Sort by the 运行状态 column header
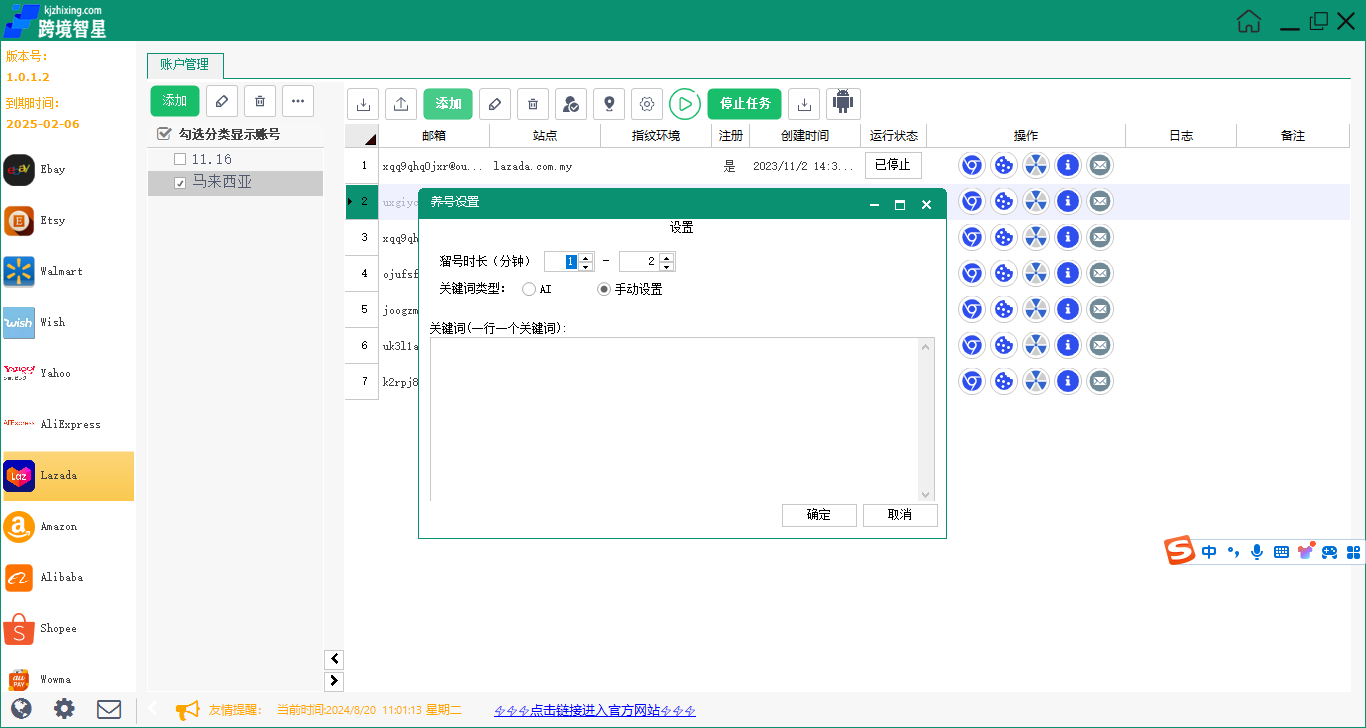The image size is (1366, 728). pos(893,135)
